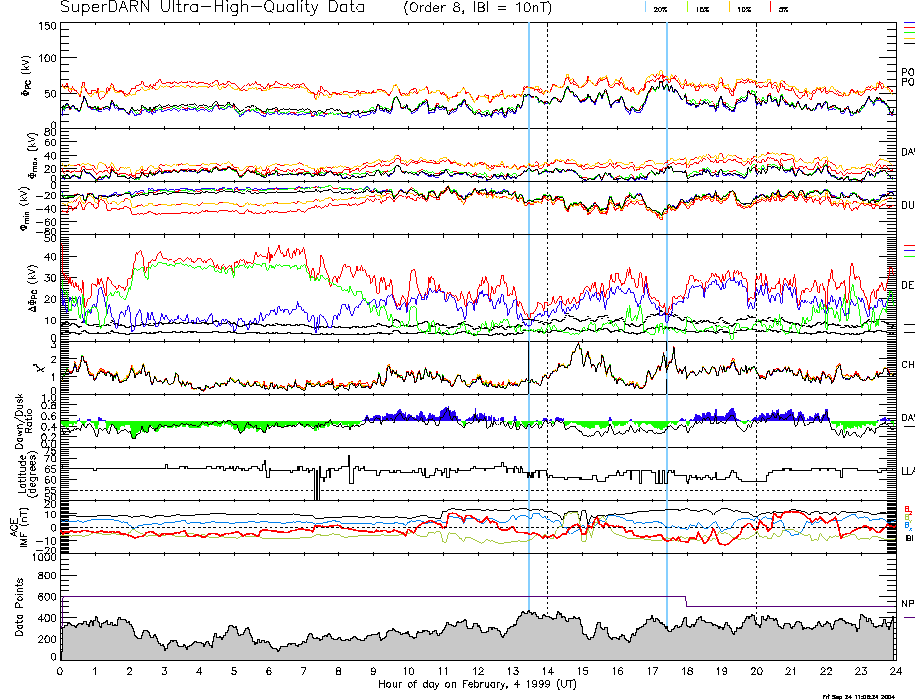Click the x-axis tick label 12
This screenshot has height=700, width=915.
[x=477, y=671]
